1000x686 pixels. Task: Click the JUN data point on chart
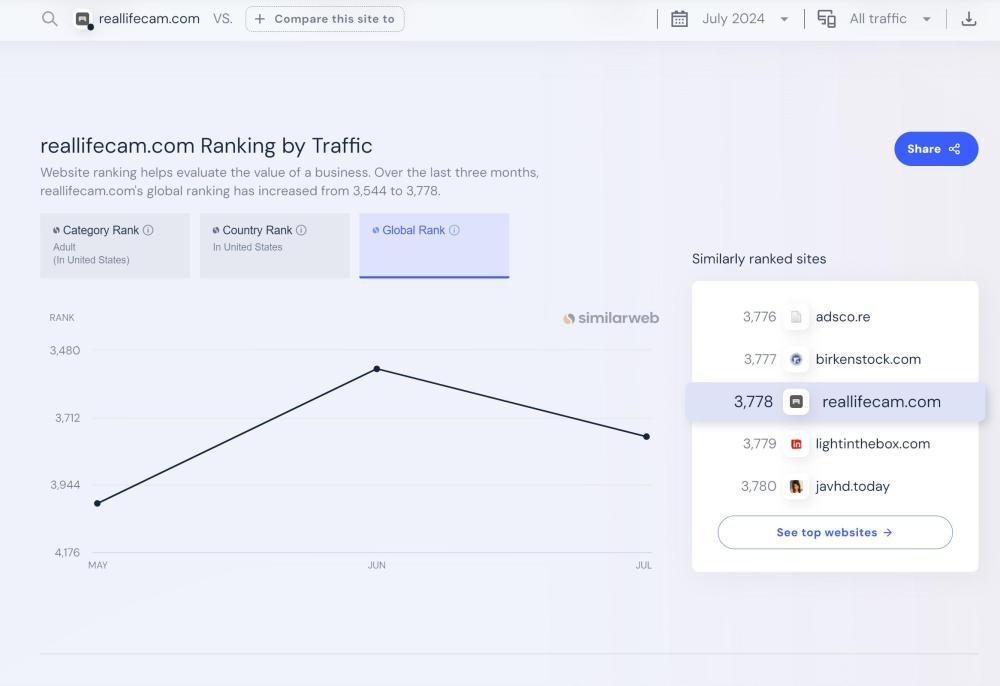coord(377,369)
